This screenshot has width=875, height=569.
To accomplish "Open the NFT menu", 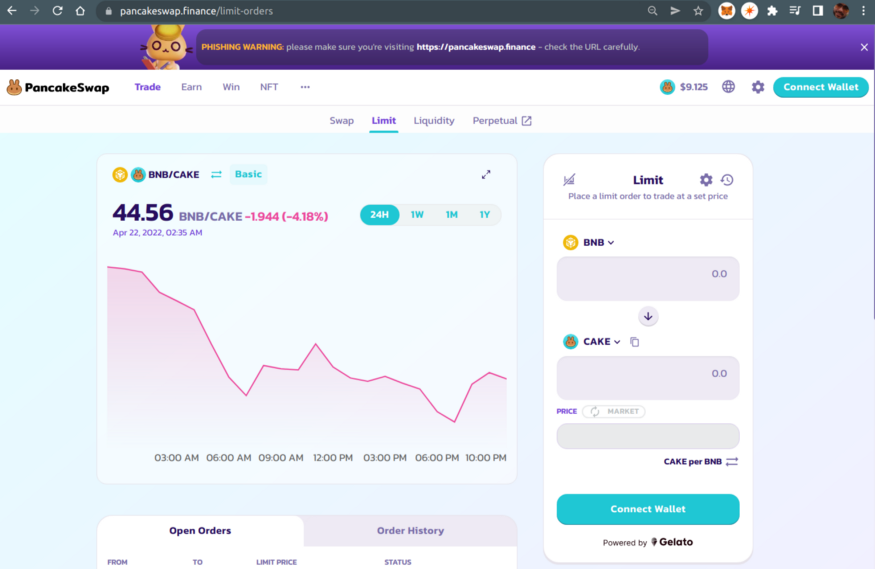I will coord(269,87).
